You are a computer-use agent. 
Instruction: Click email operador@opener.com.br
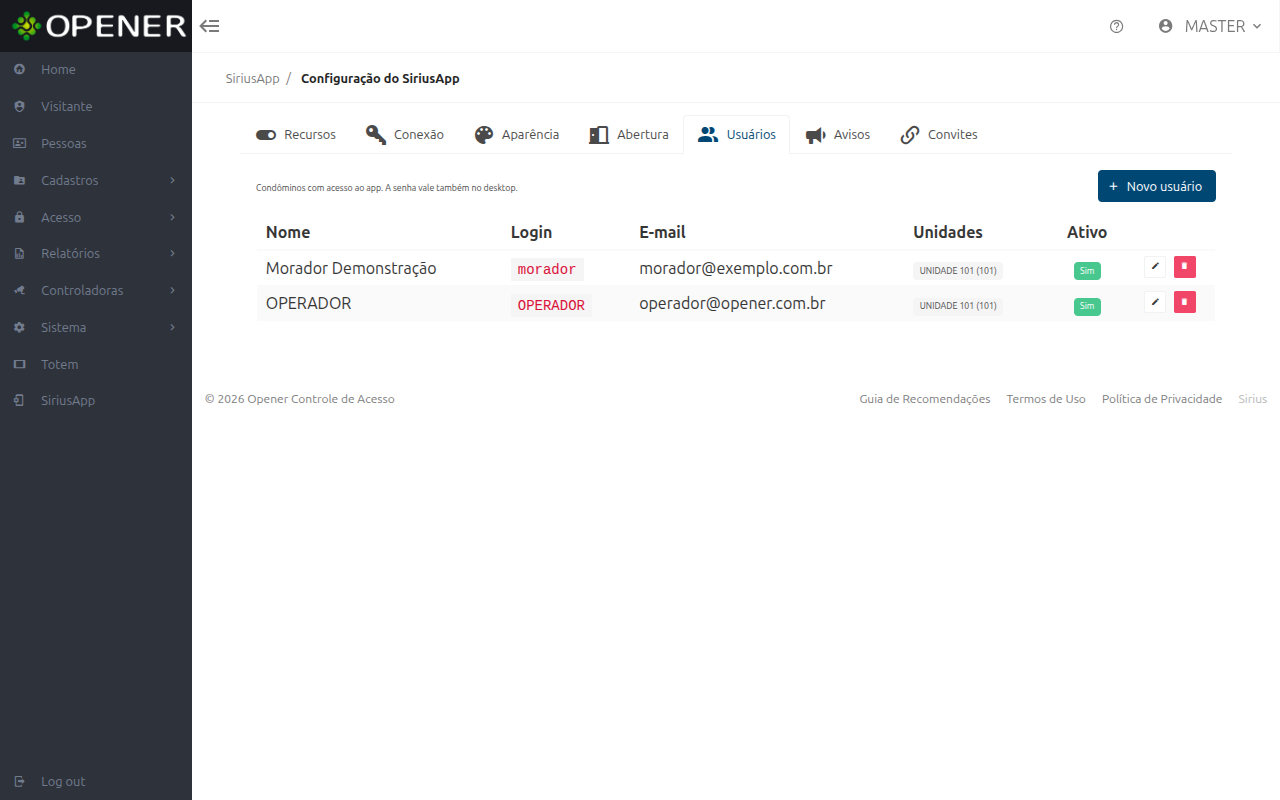coord(733,303)
